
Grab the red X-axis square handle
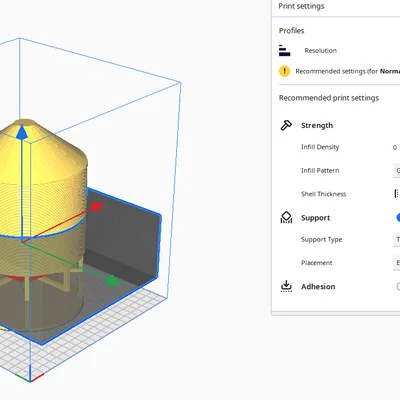[x=96, y=207]
